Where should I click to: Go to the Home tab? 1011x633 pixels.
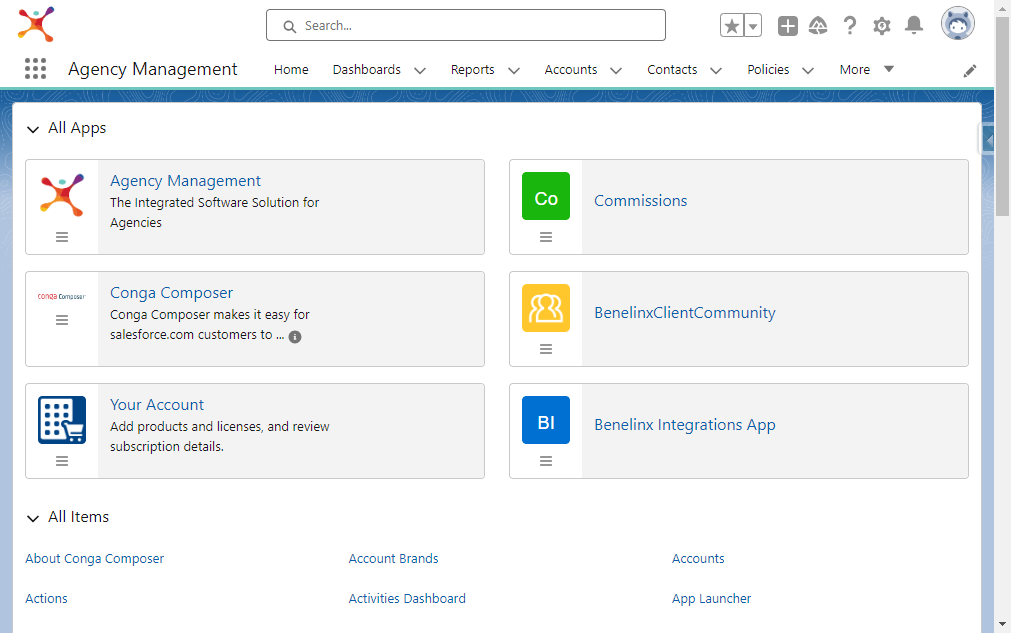tap(291, 70)
